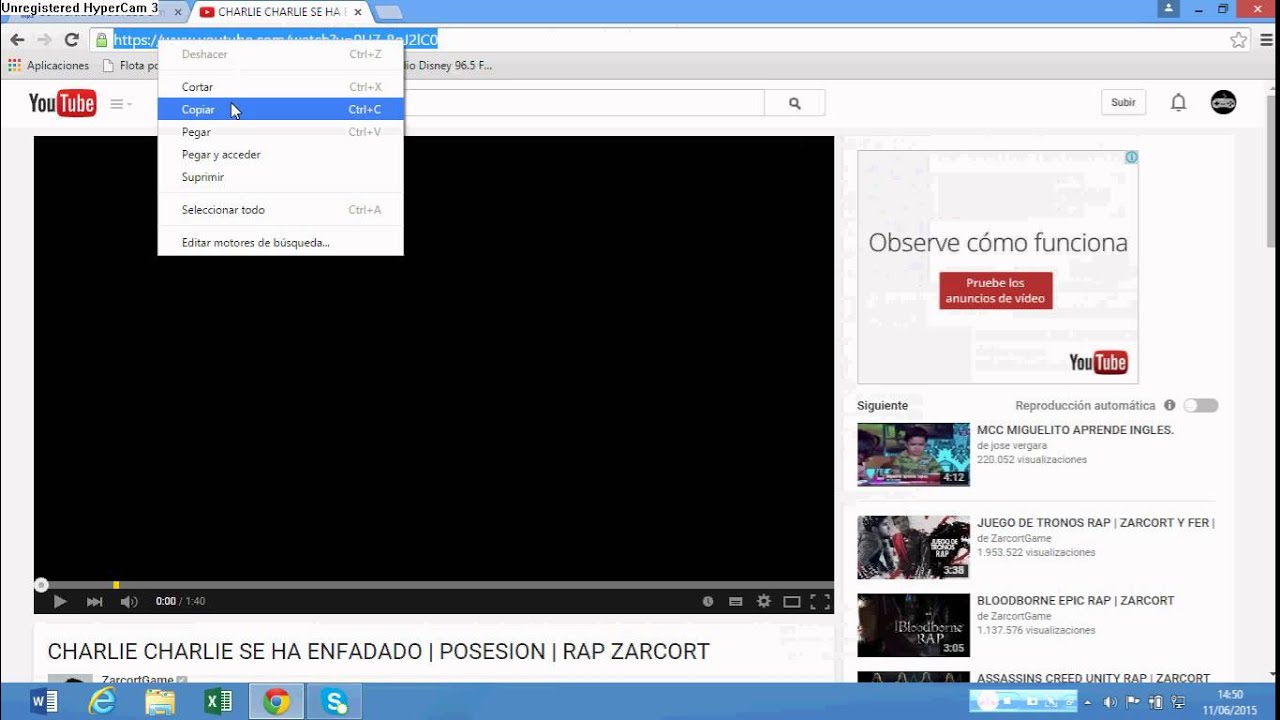Select Pegar in context menu
Screen dimensions: 1280x720
281,132
